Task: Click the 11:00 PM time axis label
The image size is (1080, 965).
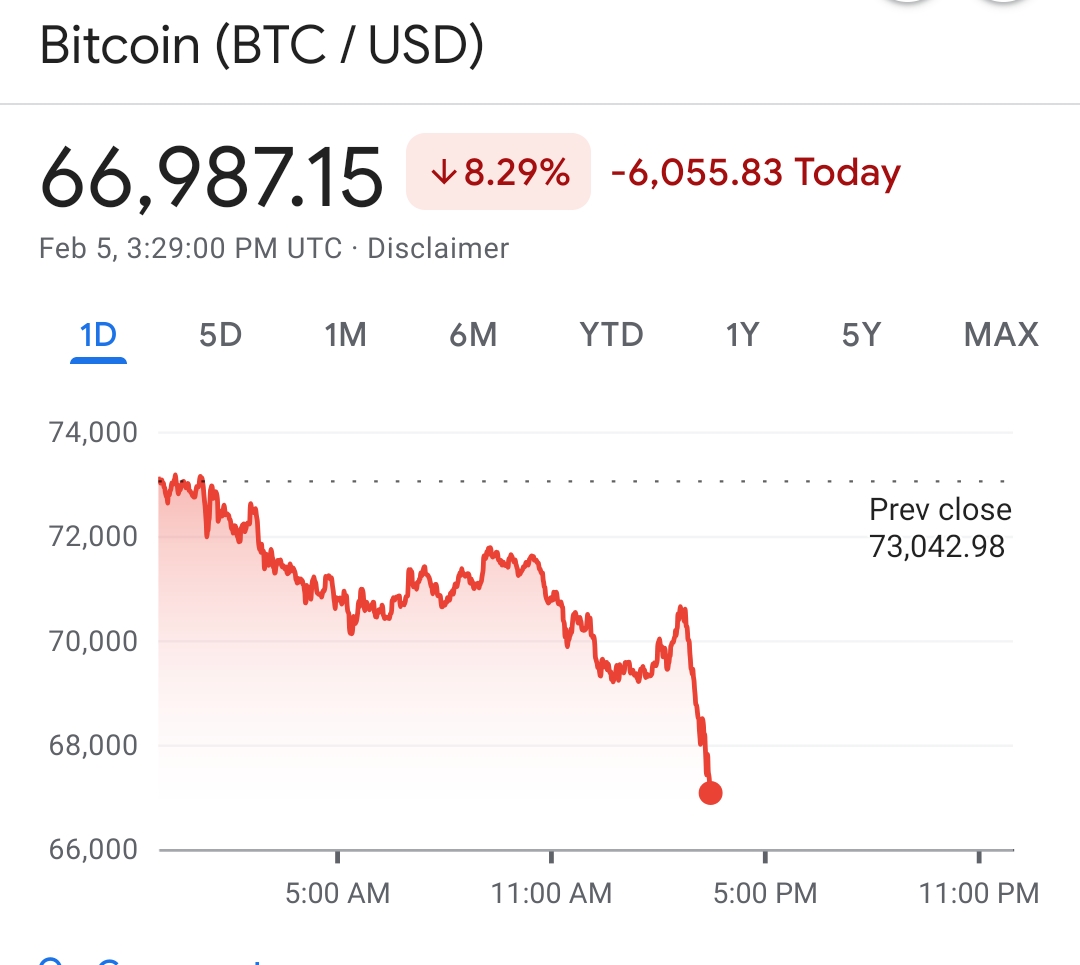Action: click(x=978, y=893)
